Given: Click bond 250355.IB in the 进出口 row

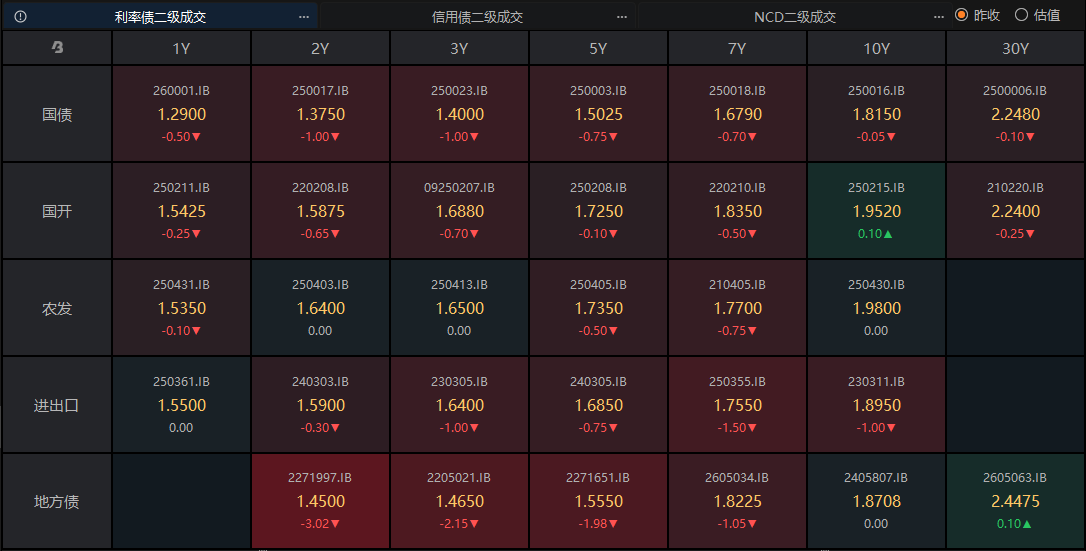Looking at the screenshot, I should click(737, 405).
